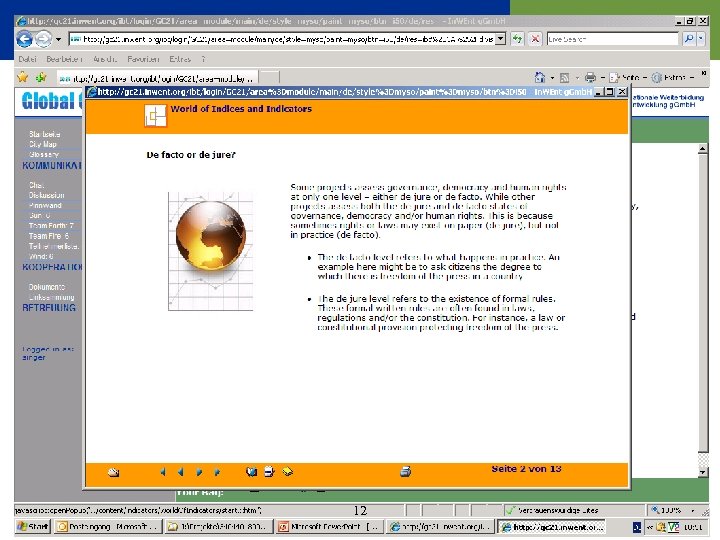
Task: Click the yellow notepad icon in module footer
Action: (x=287, y=472)
